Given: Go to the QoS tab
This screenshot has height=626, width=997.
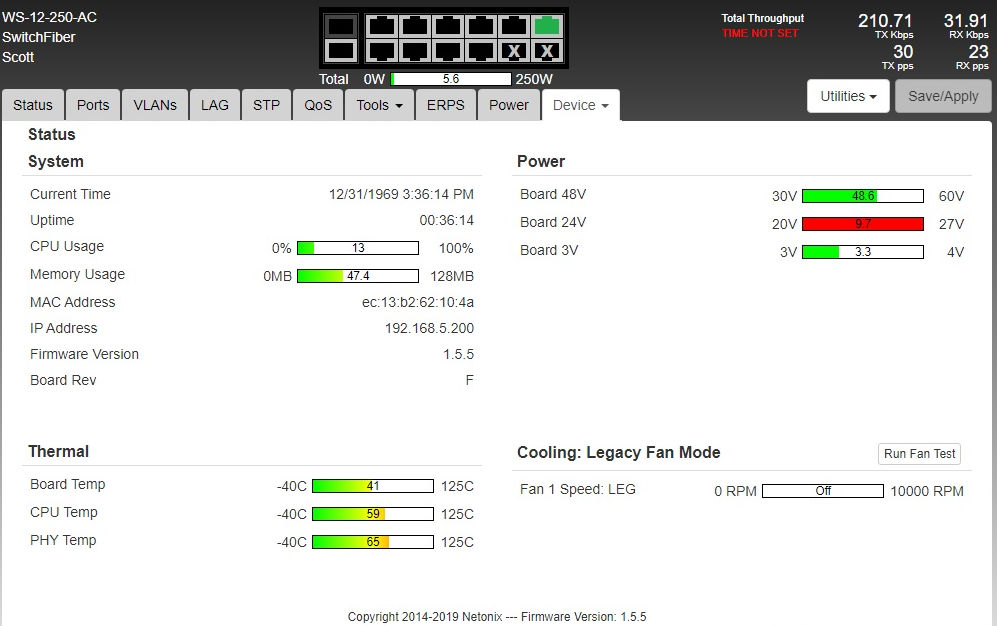Looking at the screenshot, I should click(318, 105).
